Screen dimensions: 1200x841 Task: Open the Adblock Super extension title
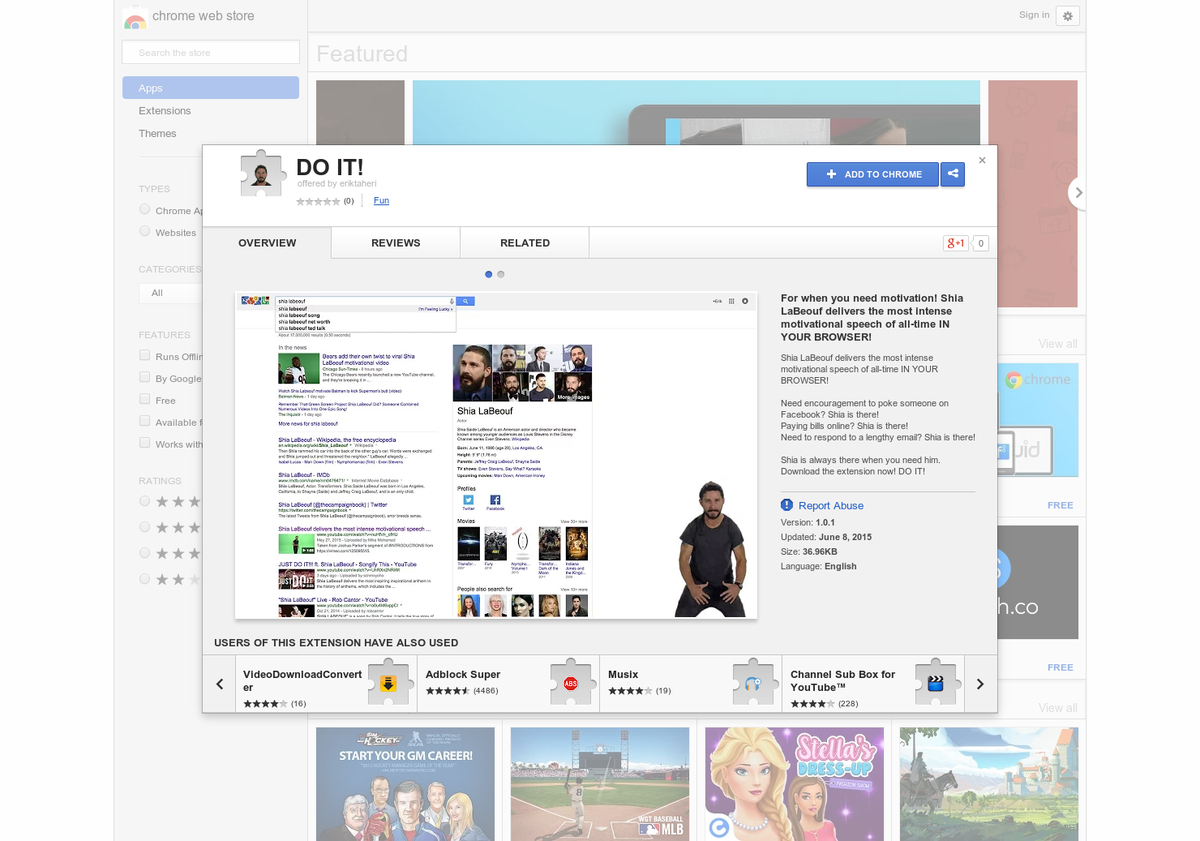463,675
